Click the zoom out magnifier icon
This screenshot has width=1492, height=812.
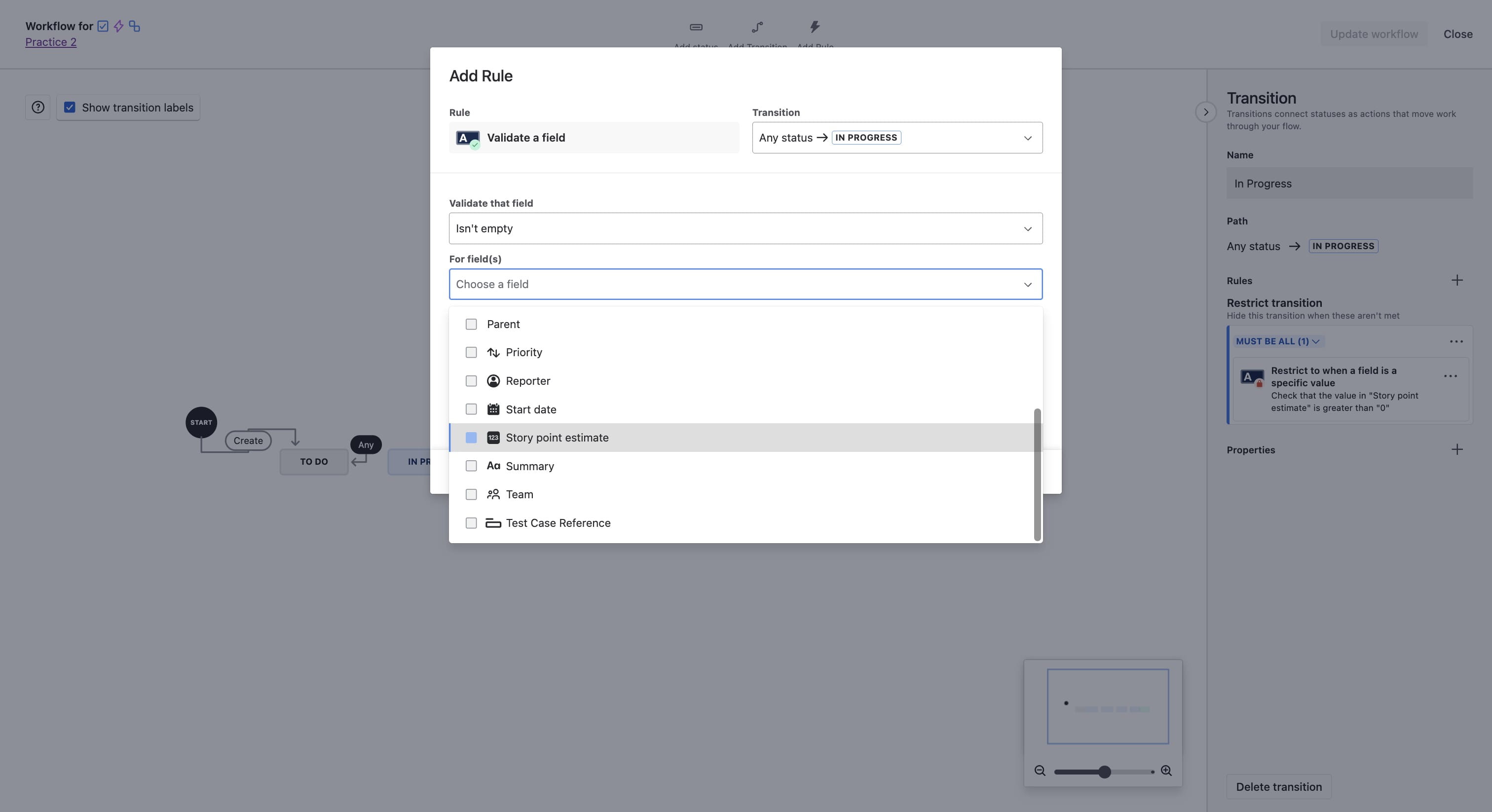pos(1040,771)
